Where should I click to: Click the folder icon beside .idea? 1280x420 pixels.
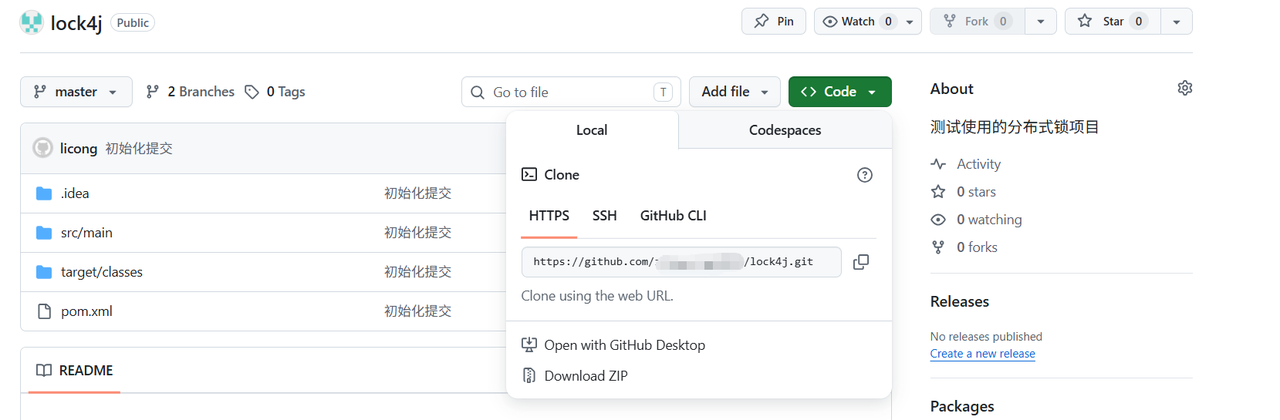(x=44, y=193)
